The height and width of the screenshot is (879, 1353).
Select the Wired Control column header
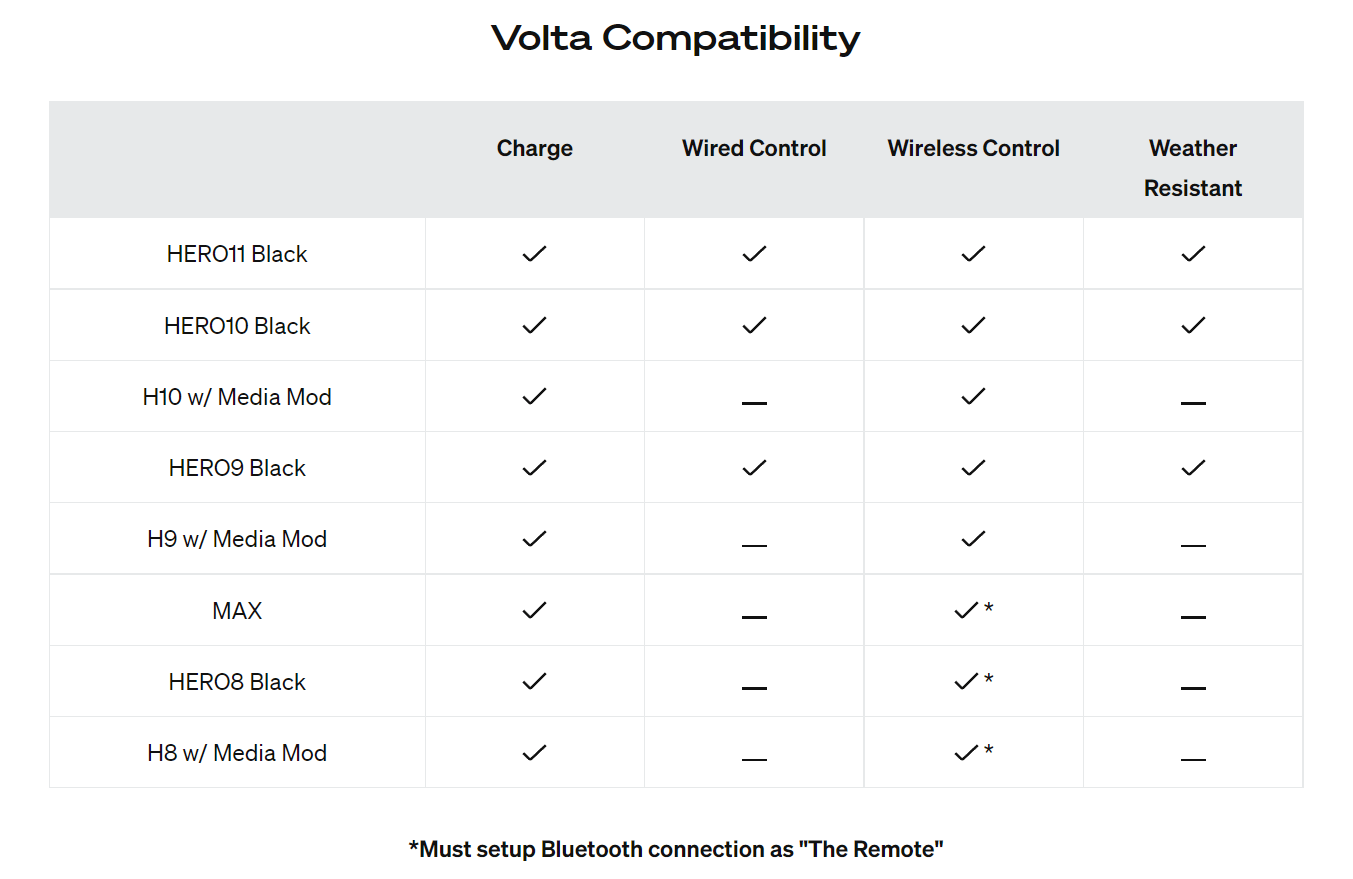754,148
